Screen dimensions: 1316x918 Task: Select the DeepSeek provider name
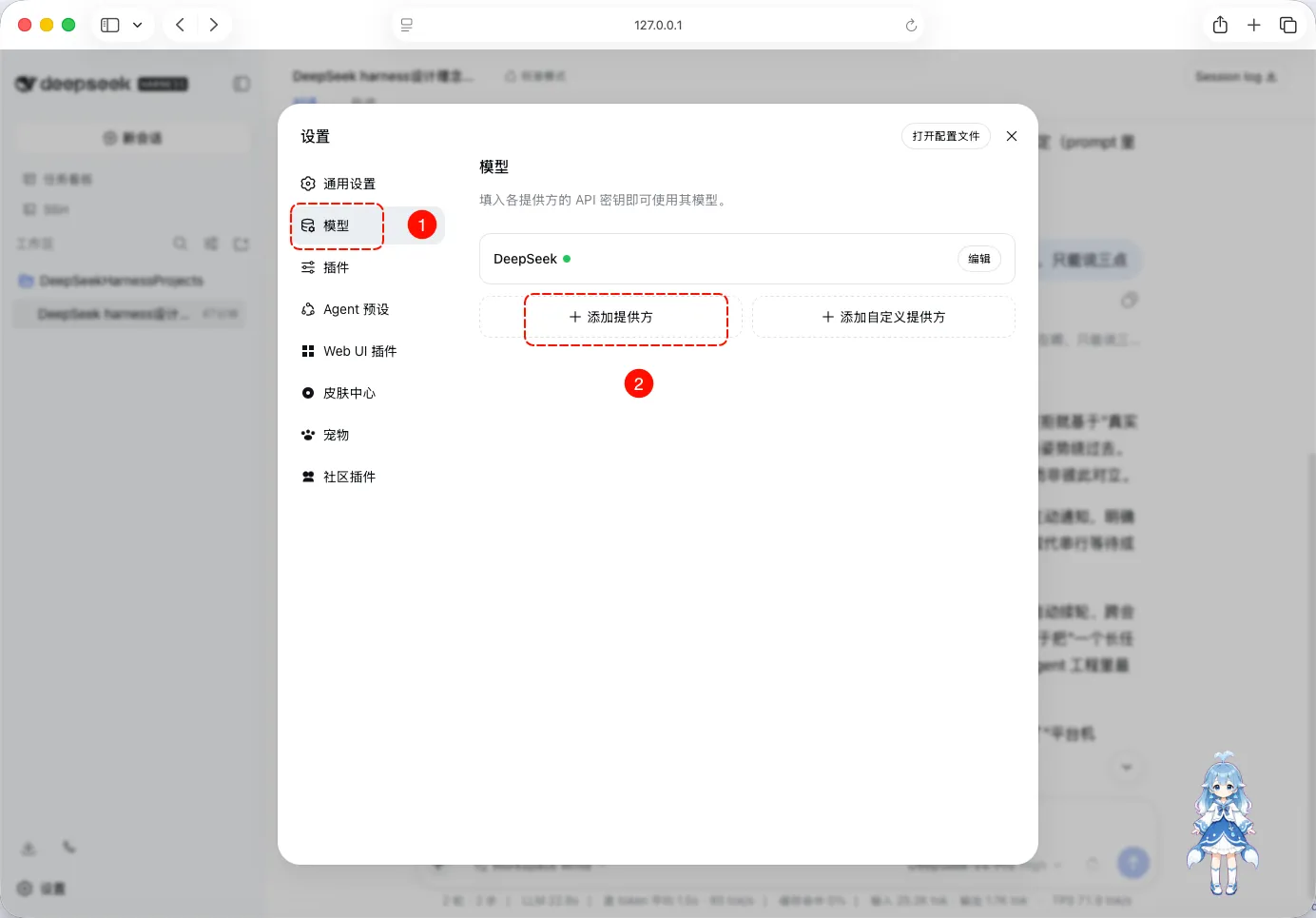point(525,259)
